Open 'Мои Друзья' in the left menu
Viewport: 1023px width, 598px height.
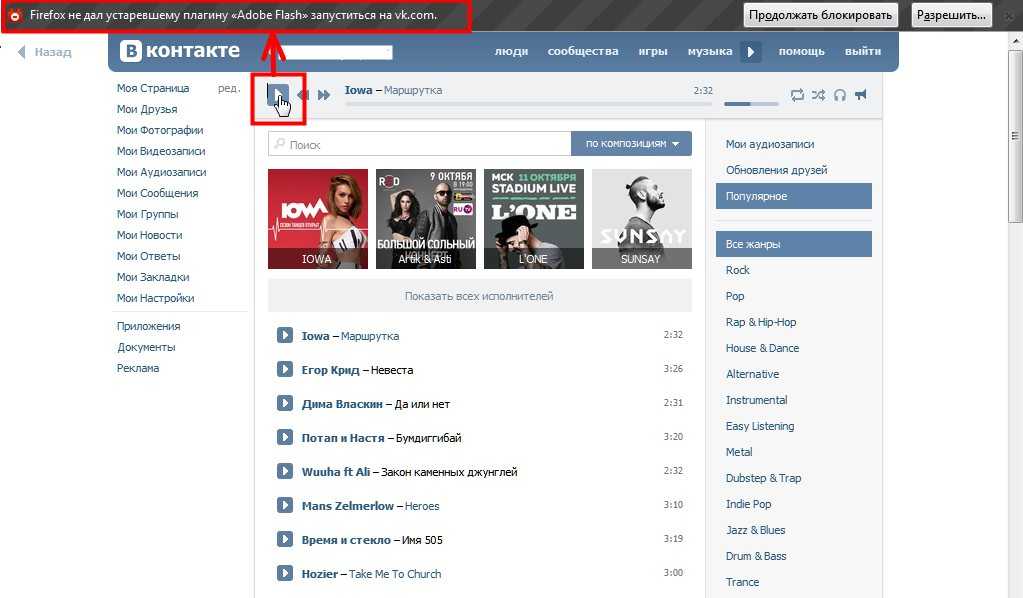[x=147, y=109]
